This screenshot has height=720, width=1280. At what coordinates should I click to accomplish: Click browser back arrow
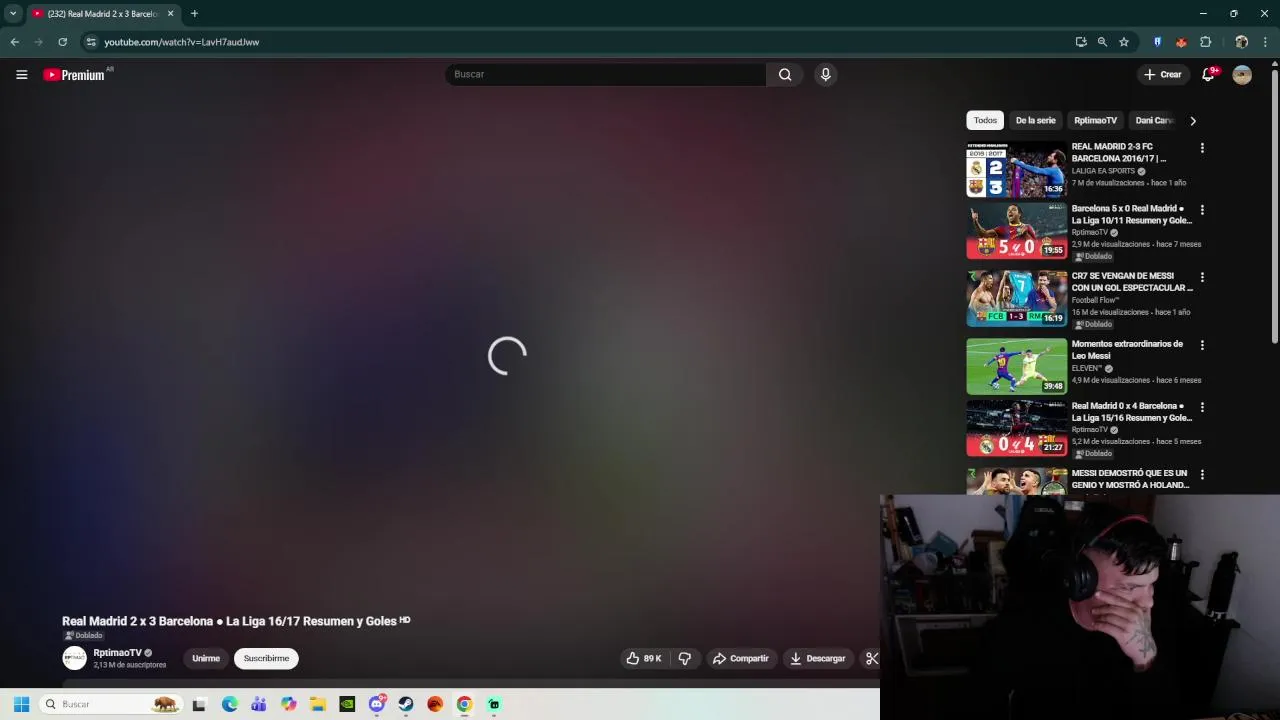(x=14, y=42)
